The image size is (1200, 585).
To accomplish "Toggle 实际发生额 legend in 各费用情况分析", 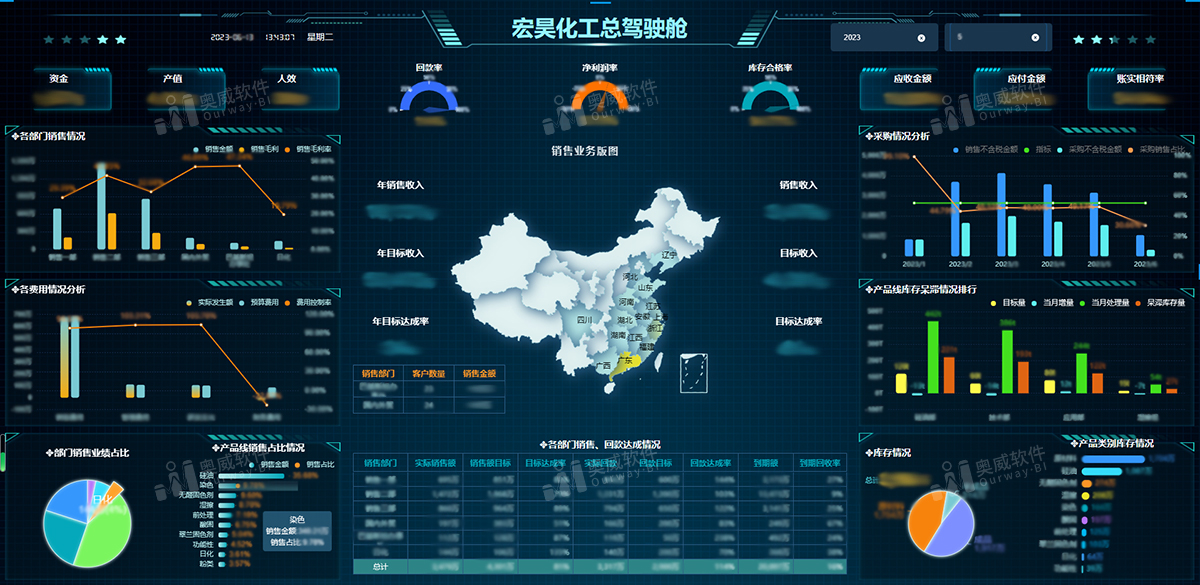I will pyautogui.click(x=210, y=302).
